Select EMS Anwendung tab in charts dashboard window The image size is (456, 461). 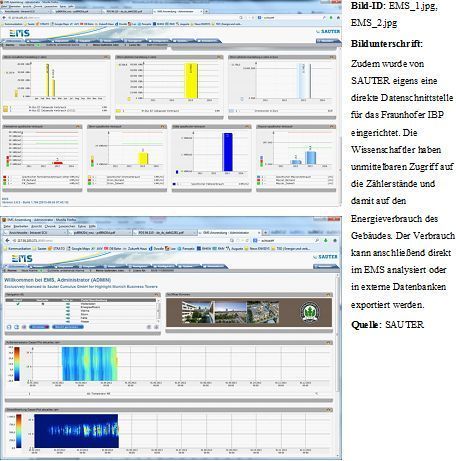click(177, 11)
